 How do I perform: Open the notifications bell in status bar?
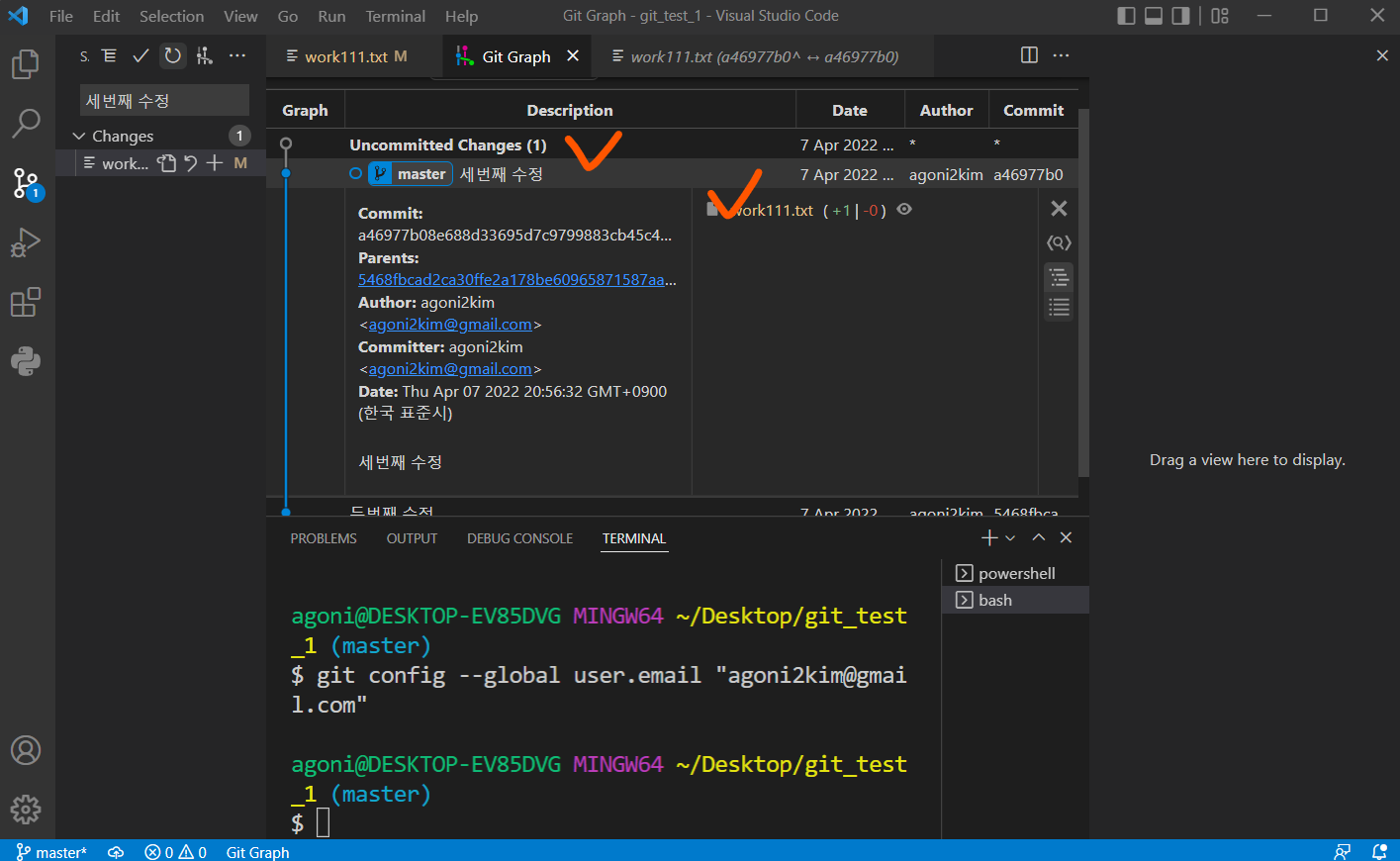coord(1379,852)
